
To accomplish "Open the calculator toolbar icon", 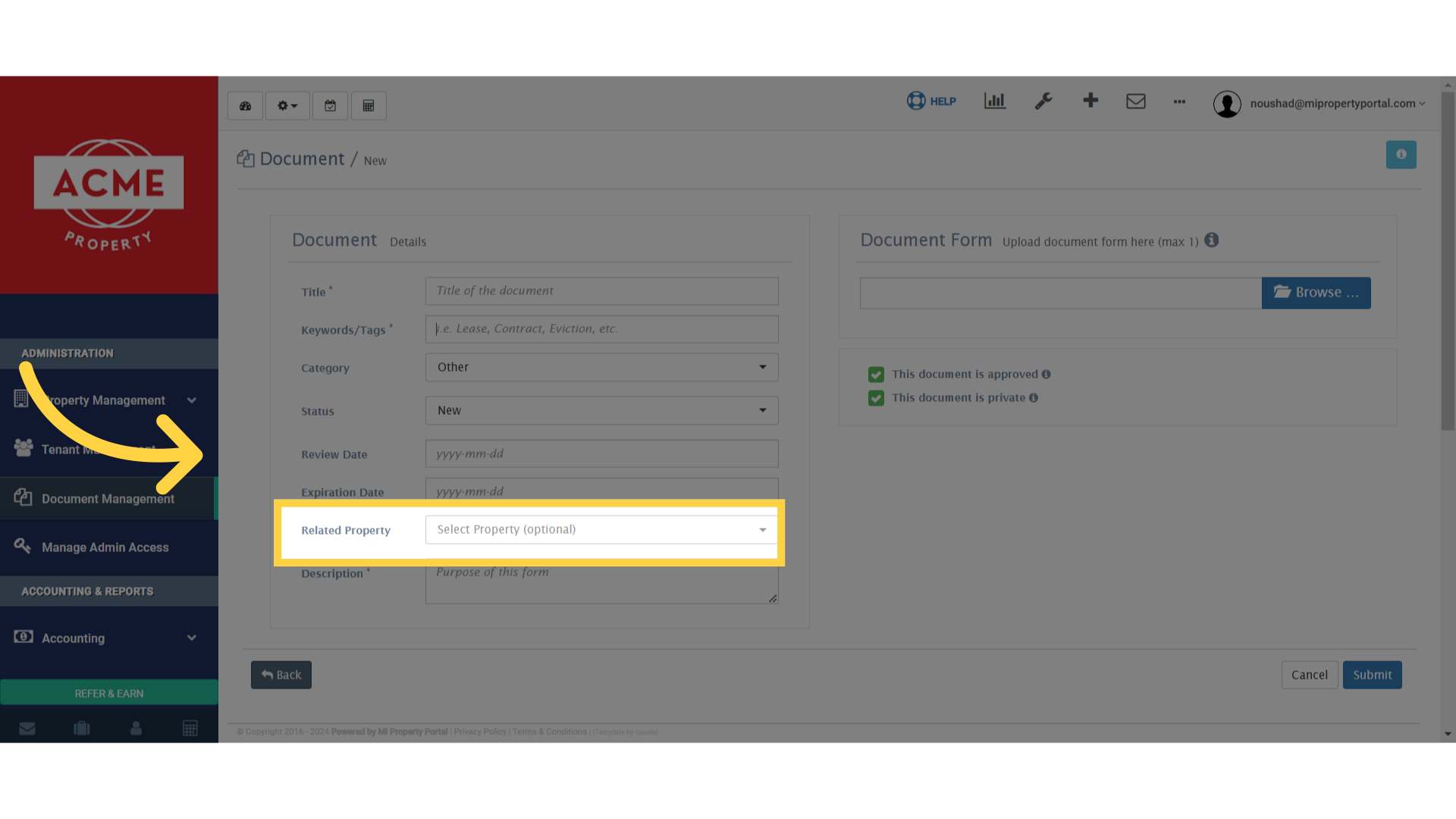I will (369, 106).
